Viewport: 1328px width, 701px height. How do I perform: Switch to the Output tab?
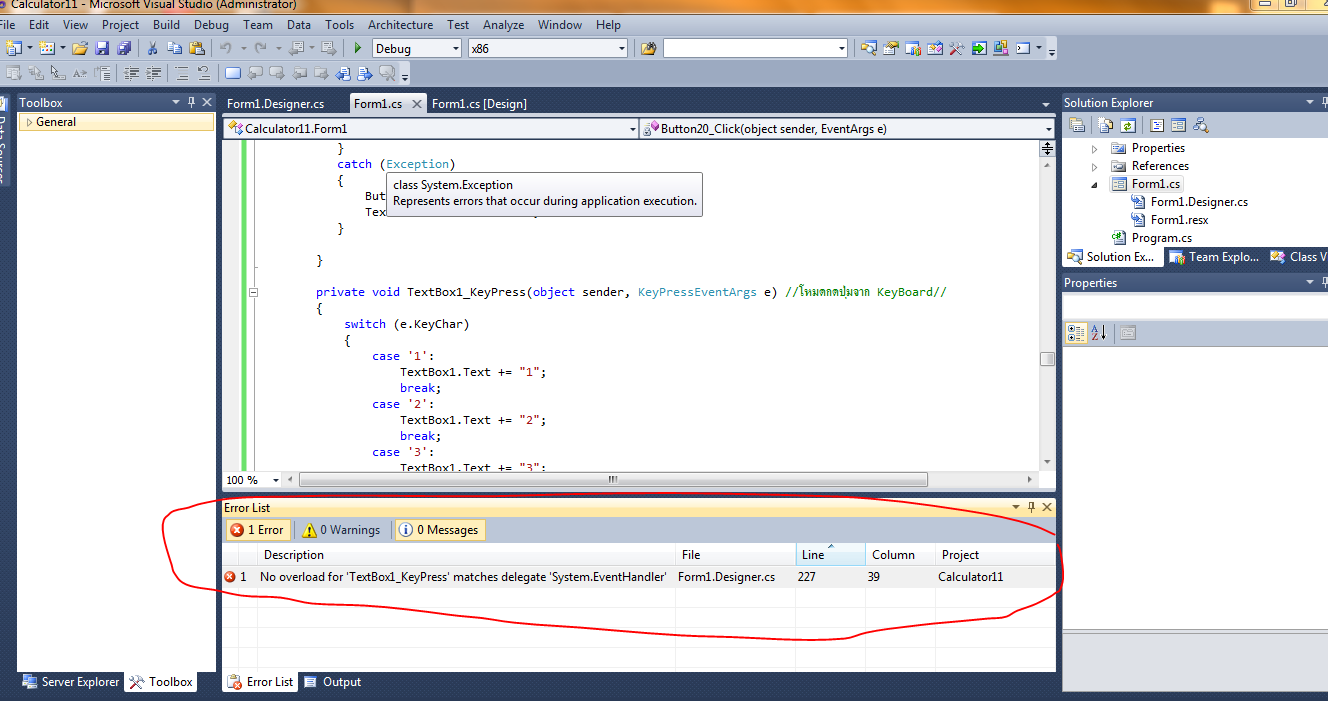point(332,682)
